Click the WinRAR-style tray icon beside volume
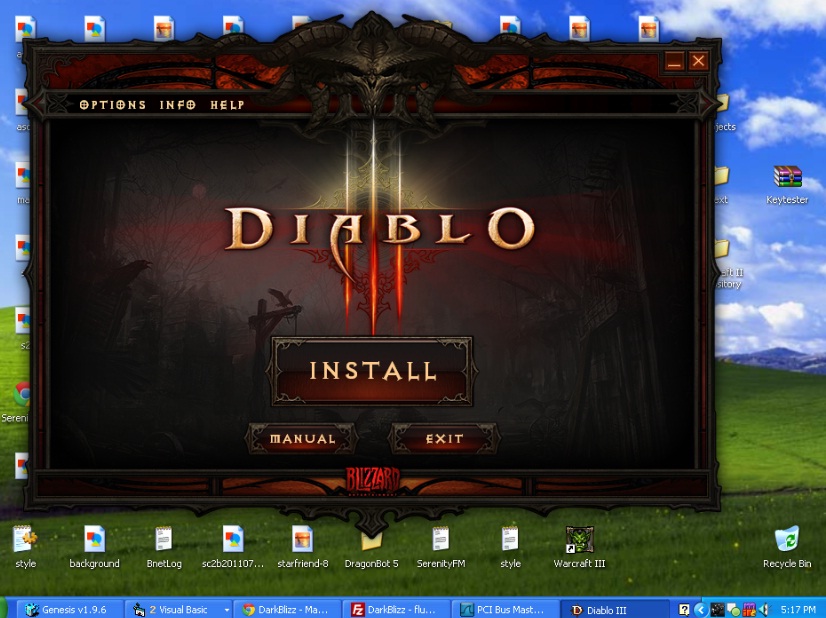This screenshot has height=618, width=826. point(749,610)
